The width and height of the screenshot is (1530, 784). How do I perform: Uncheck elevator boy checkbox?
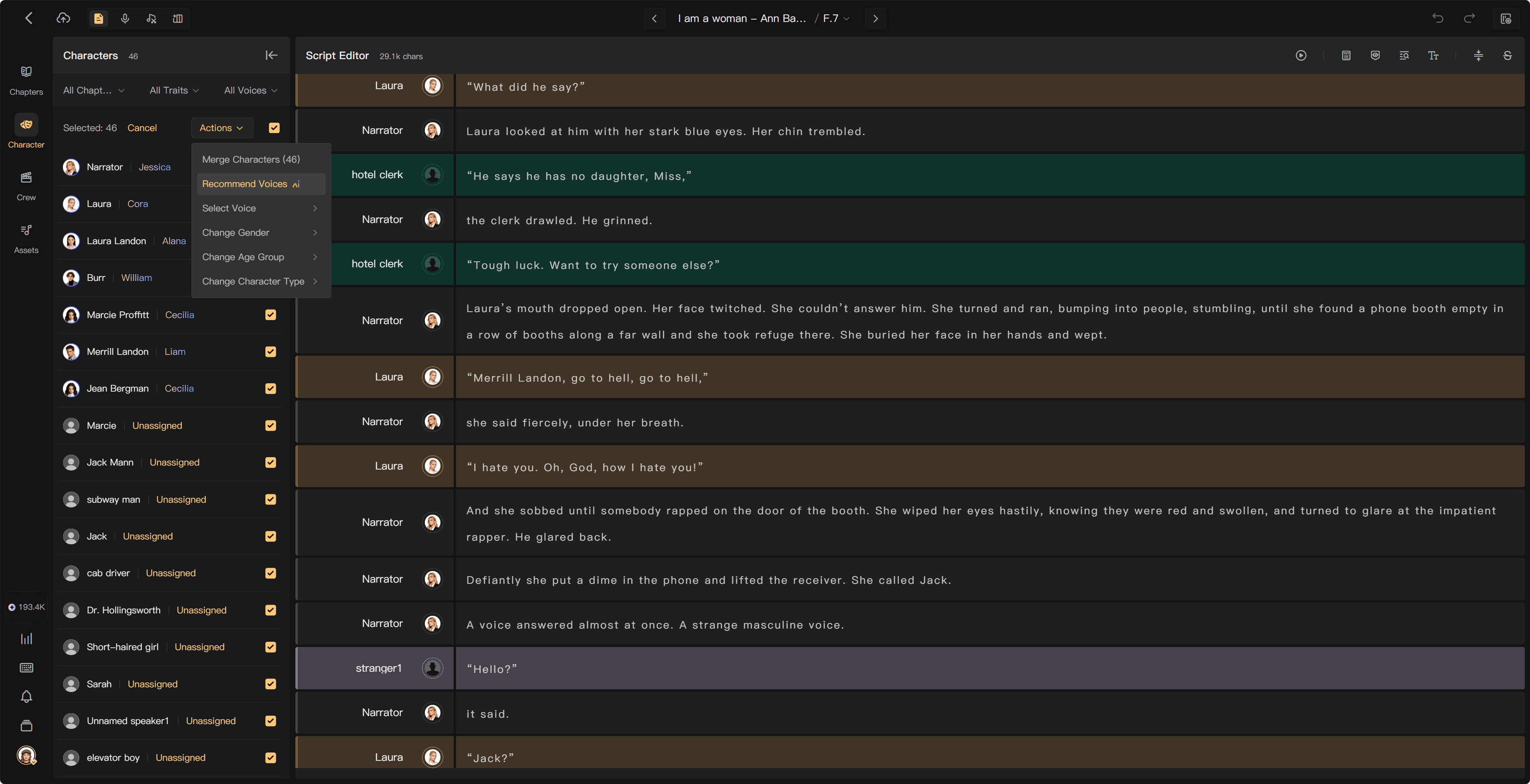pyautogui.click(x=270, y=758)
